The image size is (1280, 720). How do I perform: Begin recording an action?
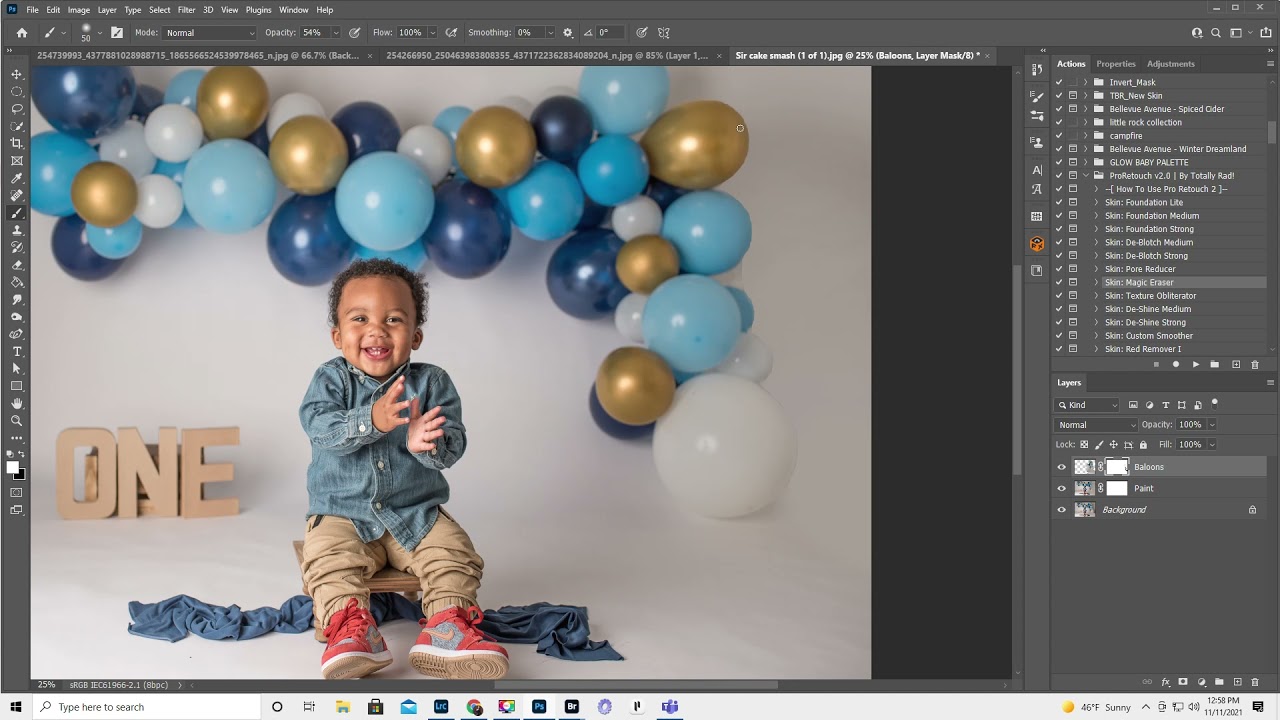(x=1176, y=365)
